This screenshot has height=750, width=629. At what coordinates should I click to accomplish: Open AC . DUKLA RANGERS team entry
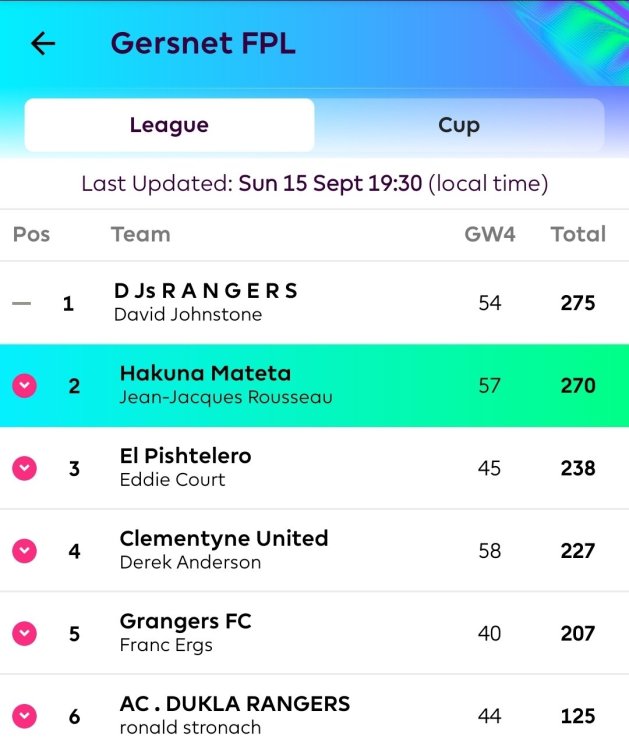(x=314, y=713)
